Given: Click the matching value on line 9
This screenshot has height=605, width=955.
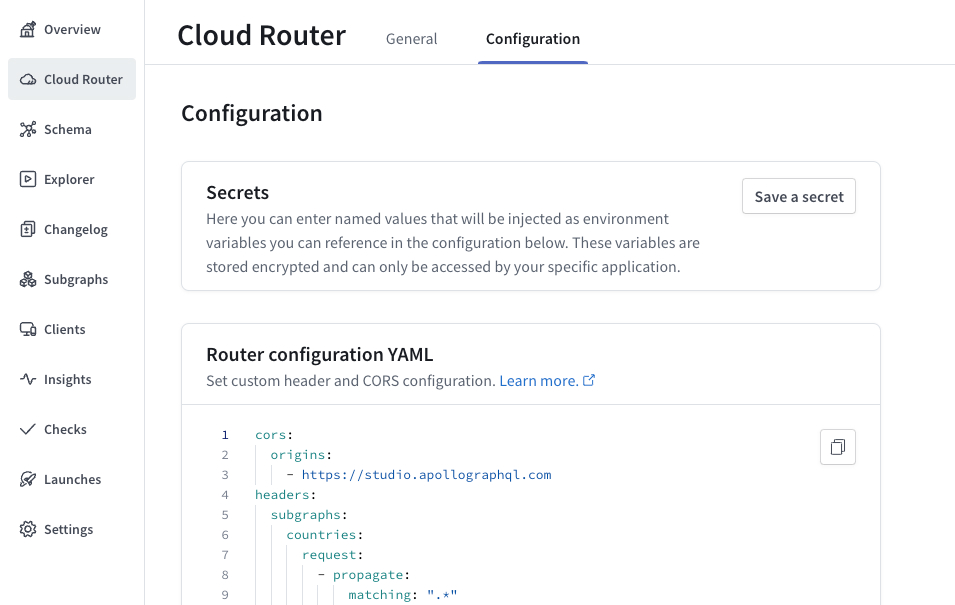Looking at the screenshot, I should coord(442,595).
